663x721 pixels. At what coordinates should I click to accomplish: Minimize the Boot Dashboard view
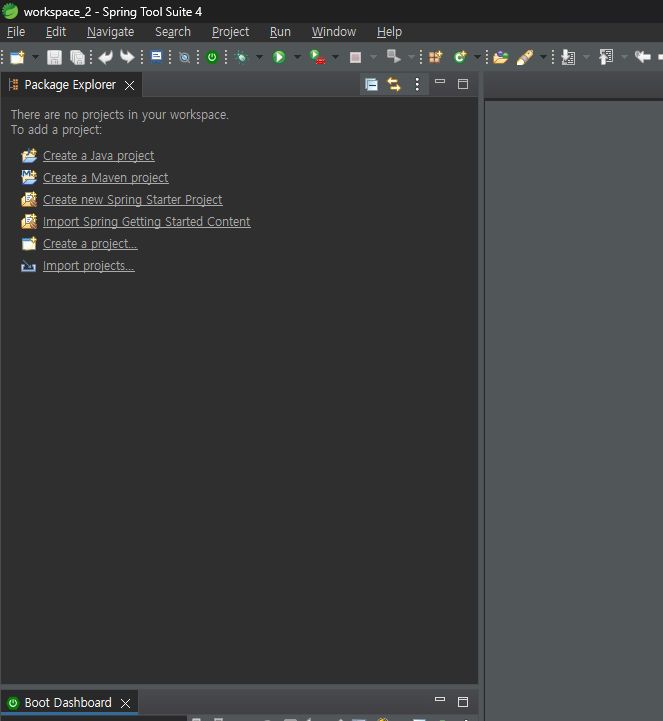point(440,699)
